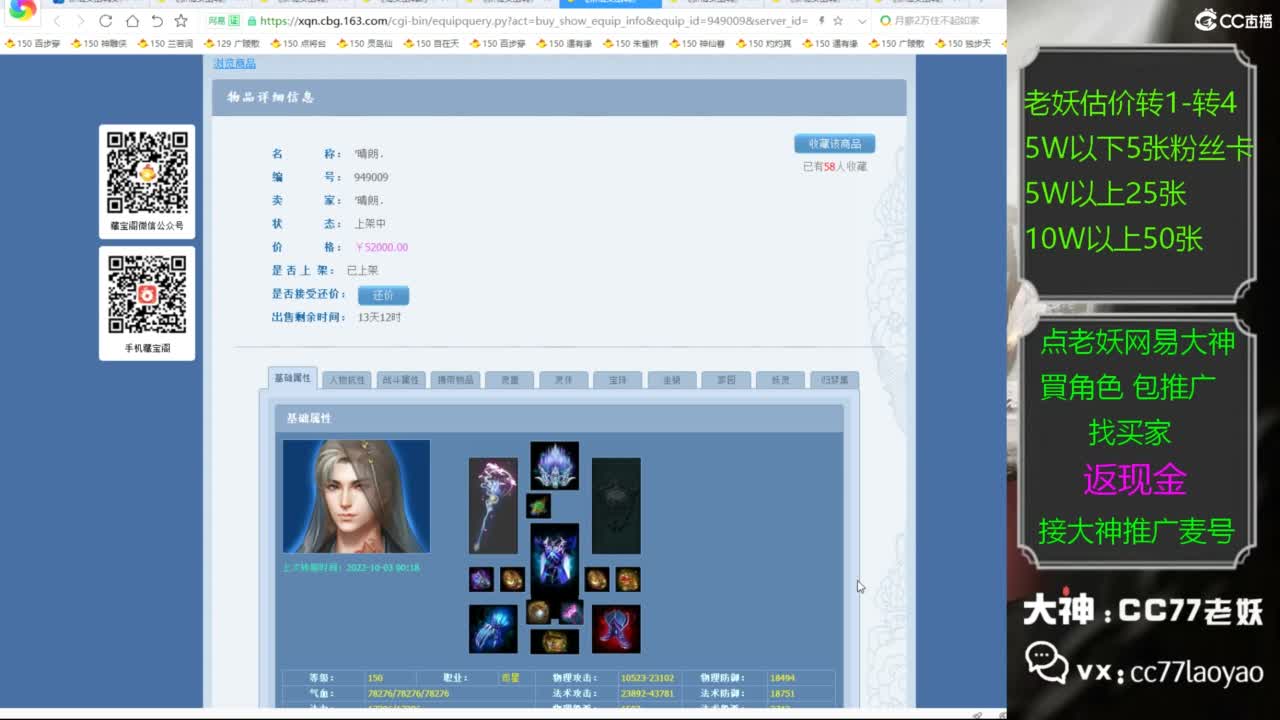Inspect the blue gloves equipment icon
Screen dimensions: 1280x720
pyautogui.click(x=493, y=629)
